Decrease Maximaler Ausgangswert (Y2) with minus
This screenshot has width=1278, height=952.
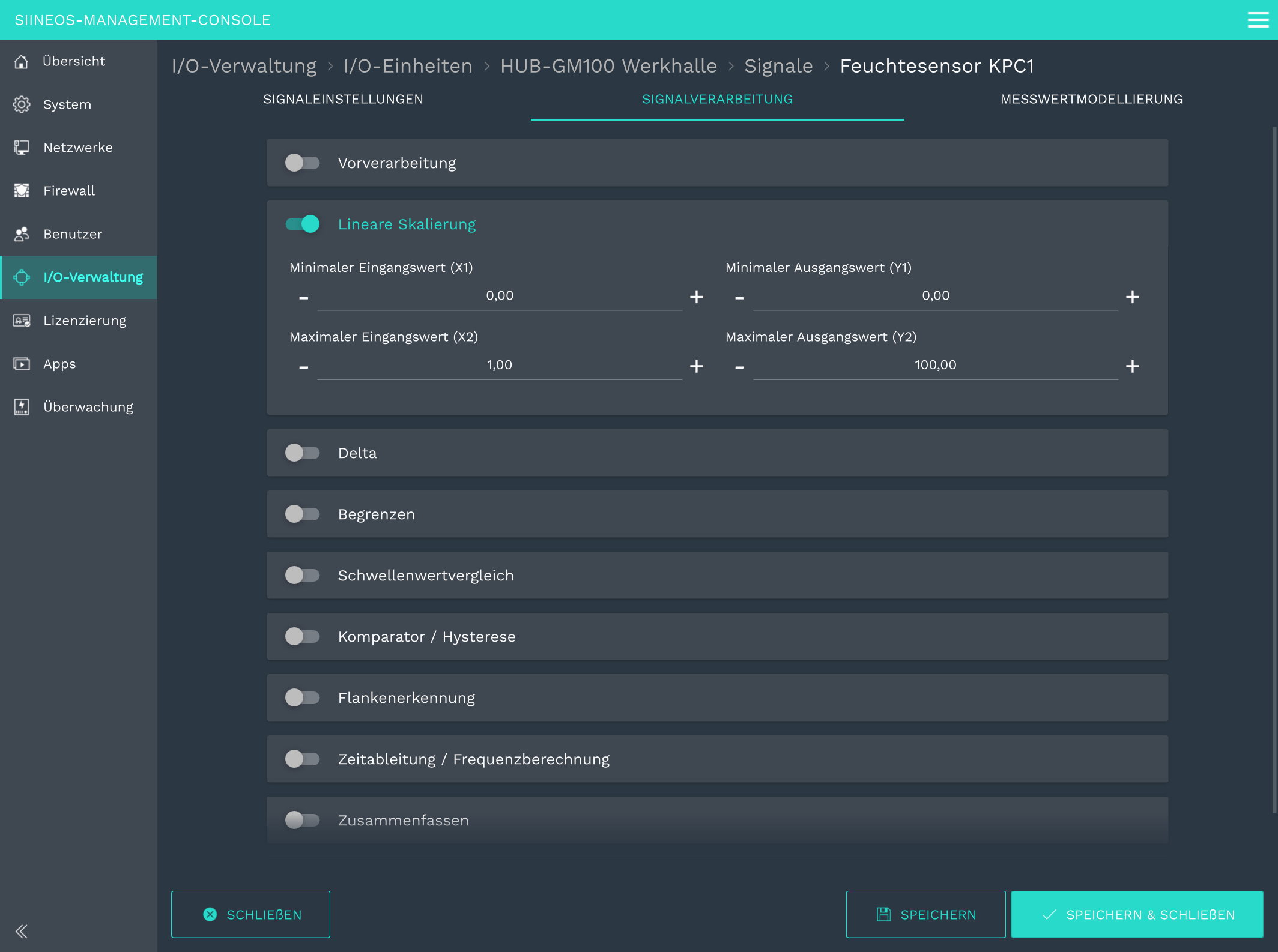tap(740, 366)
